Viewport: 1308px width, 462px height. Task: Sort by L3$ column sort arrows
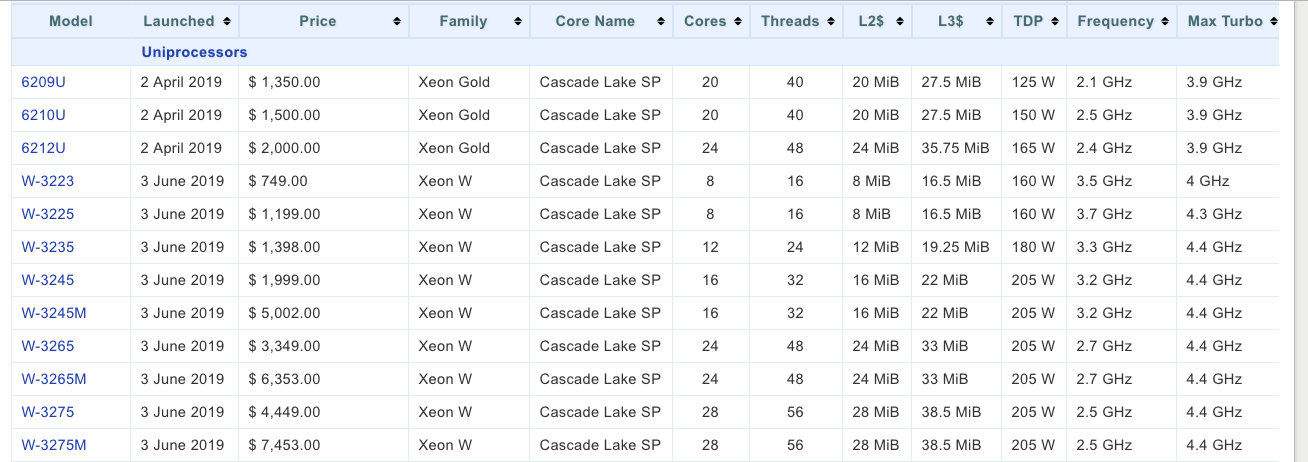tap(989, 21)
